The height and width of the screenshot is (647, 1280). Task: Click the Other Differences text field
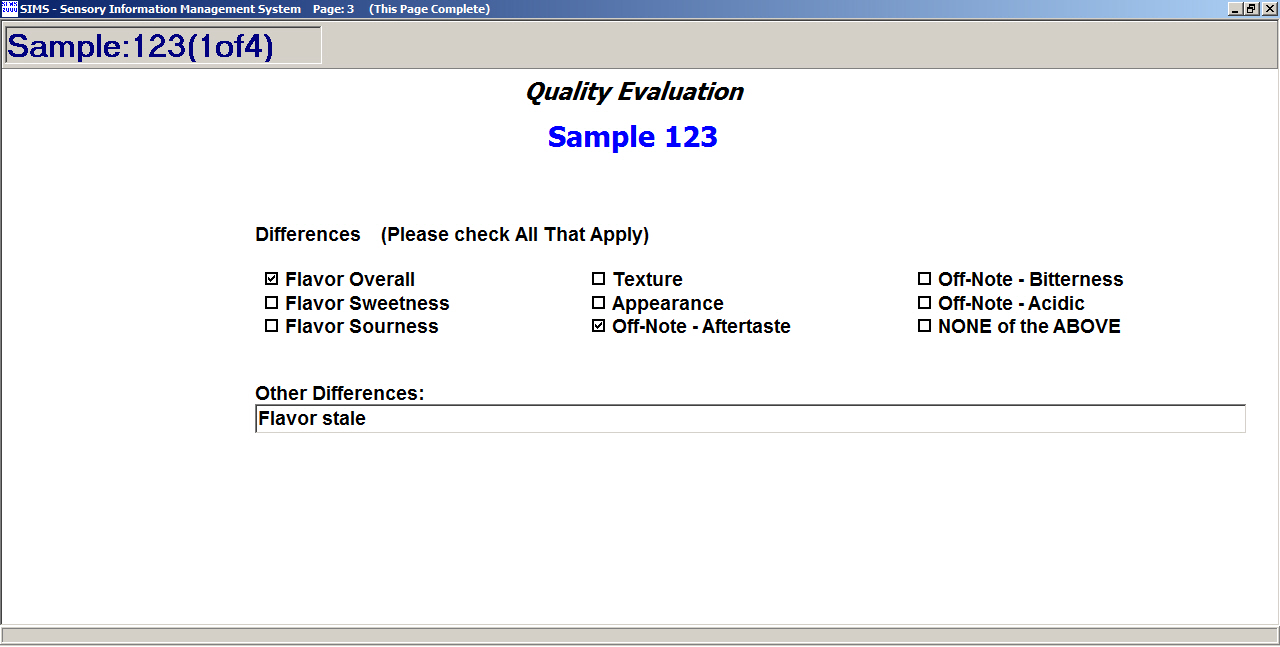[750, 419]
